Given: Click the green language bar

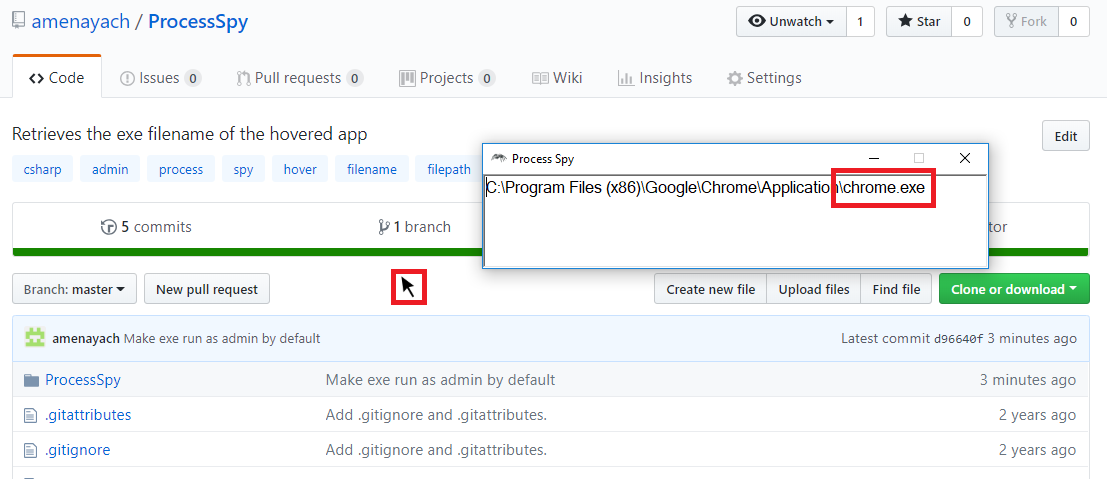Looking at the screenshot, I should [x=250, y=252].
